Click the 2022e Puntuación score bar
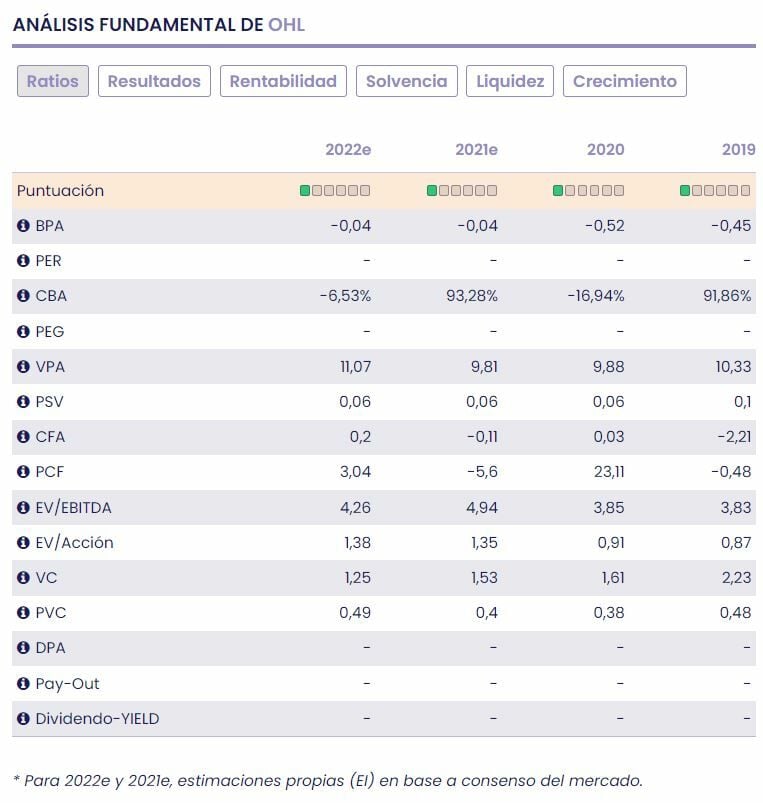This screenshot has height=803, width=763. (335, 190)
